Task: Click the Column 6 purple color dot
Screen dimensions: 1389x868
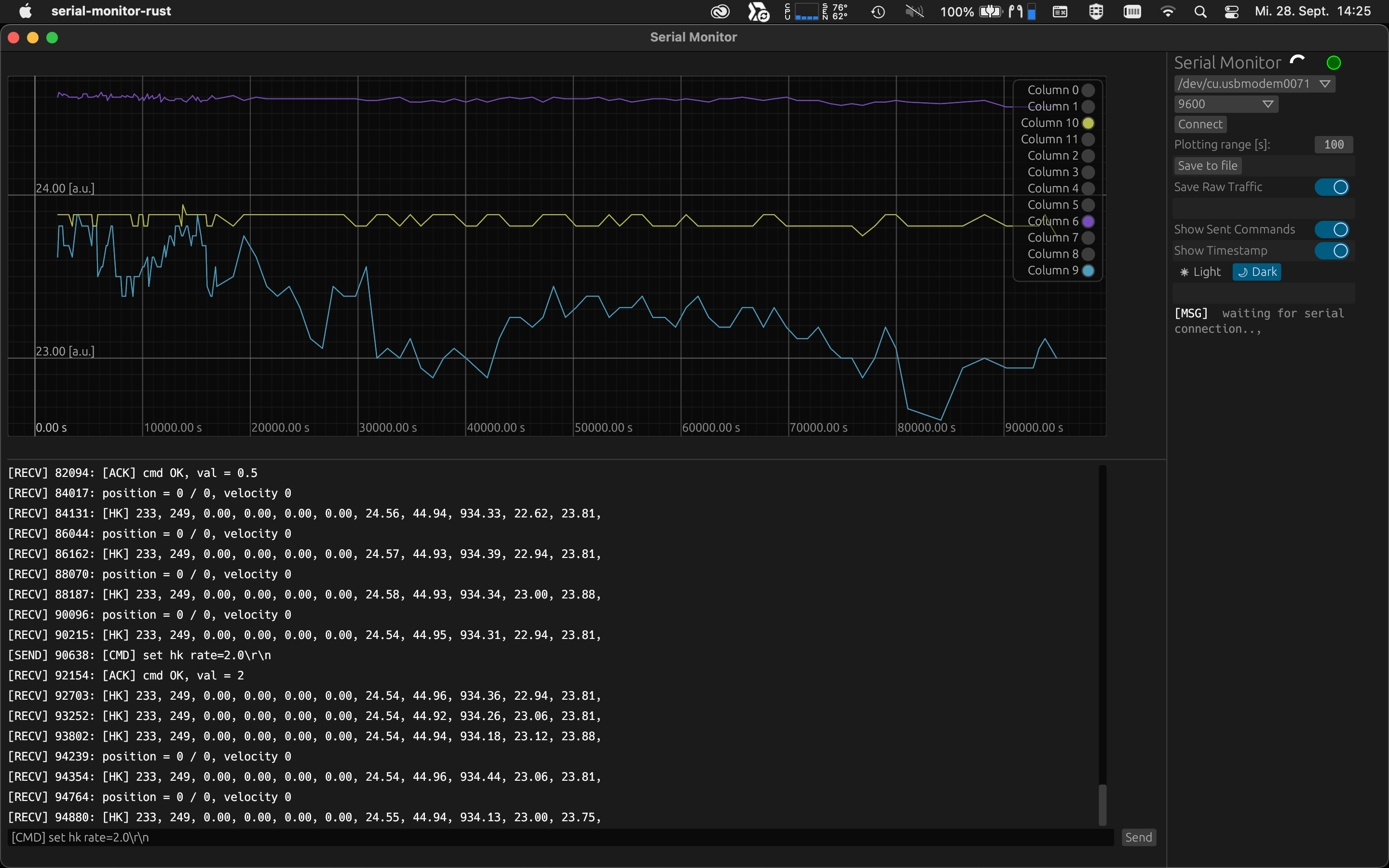Action: click(1089, 221)
